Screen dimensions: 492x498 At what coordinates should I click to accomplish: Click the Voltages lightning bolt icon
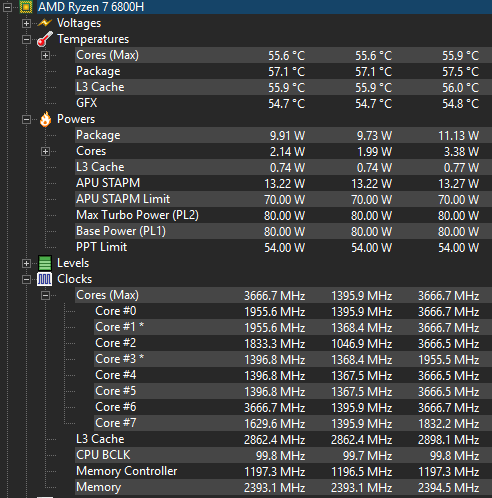click(45, 23)
